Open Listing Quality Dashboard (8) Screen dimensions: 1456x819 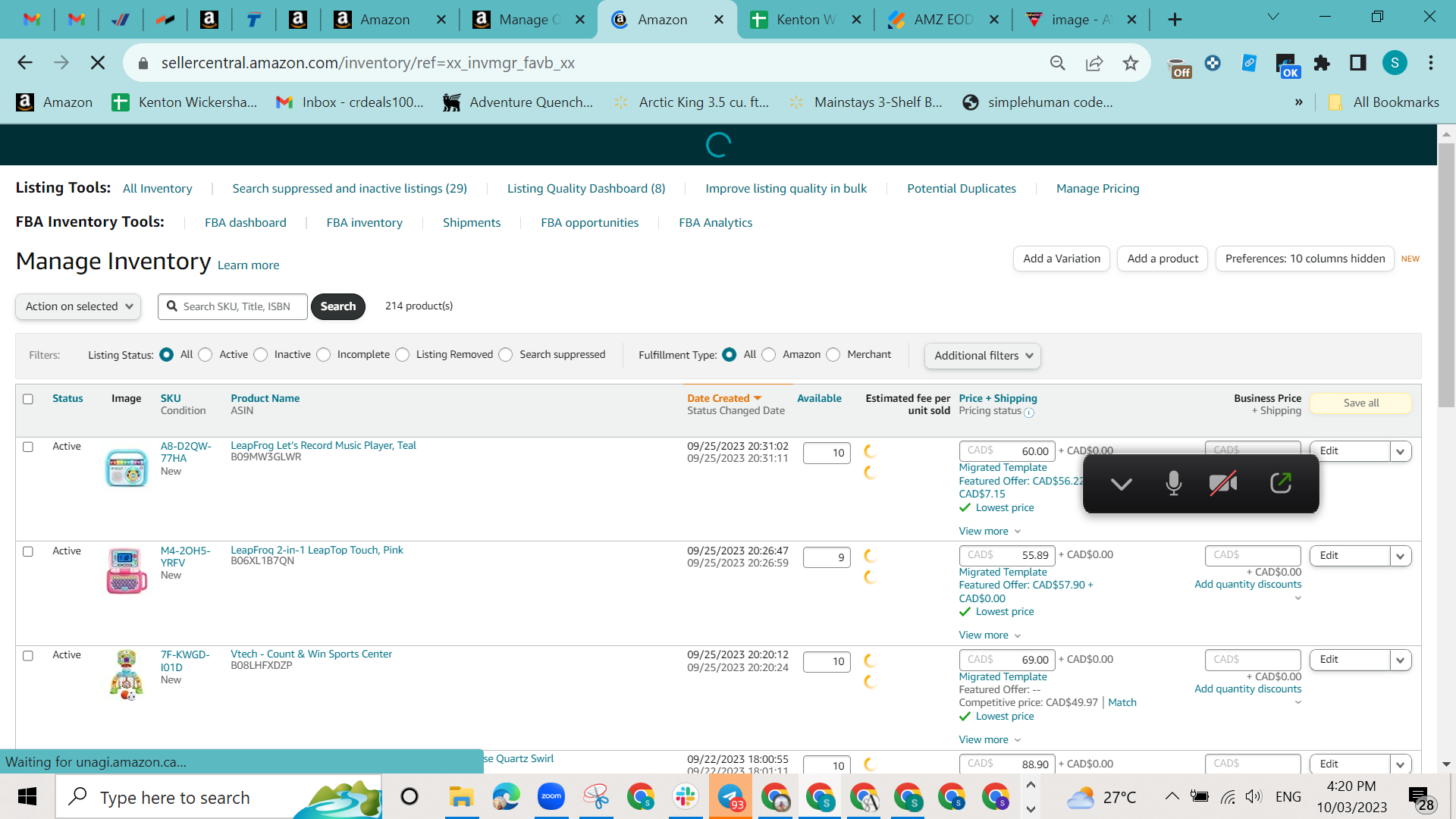coord(586,188)
